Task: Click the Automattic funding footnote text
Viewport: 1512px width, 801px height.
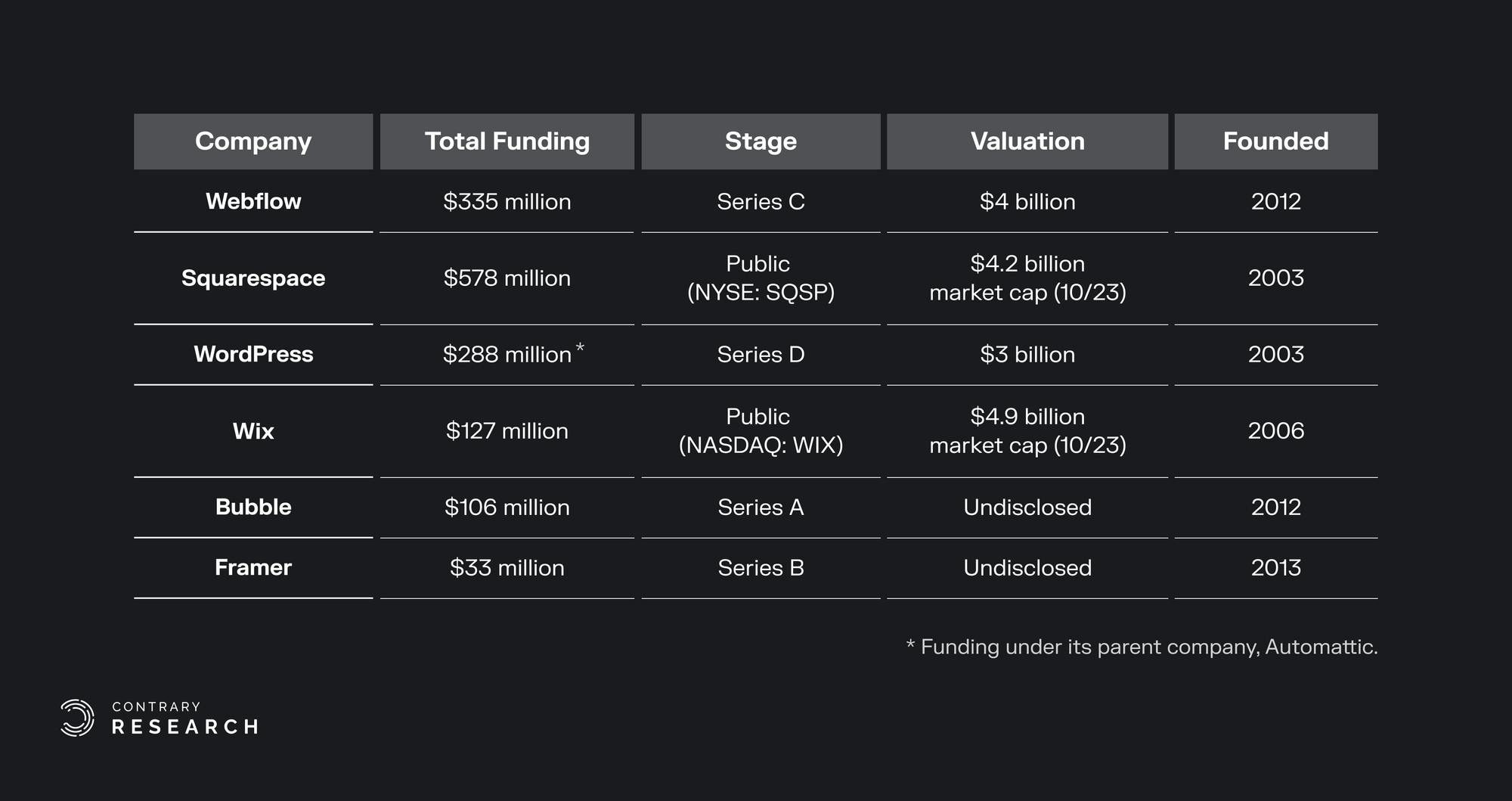Action: point(1142,647)
